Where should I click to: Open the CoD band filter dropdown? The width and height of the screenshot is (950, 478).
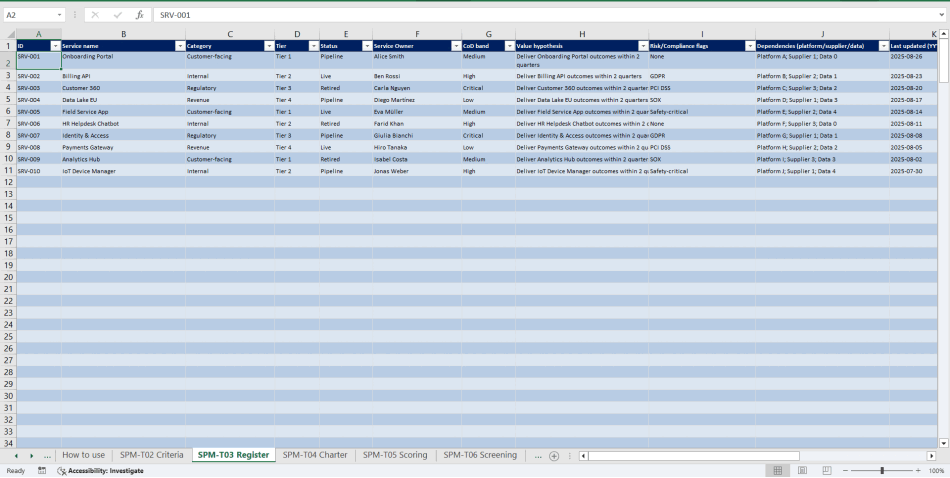point(510,46)
